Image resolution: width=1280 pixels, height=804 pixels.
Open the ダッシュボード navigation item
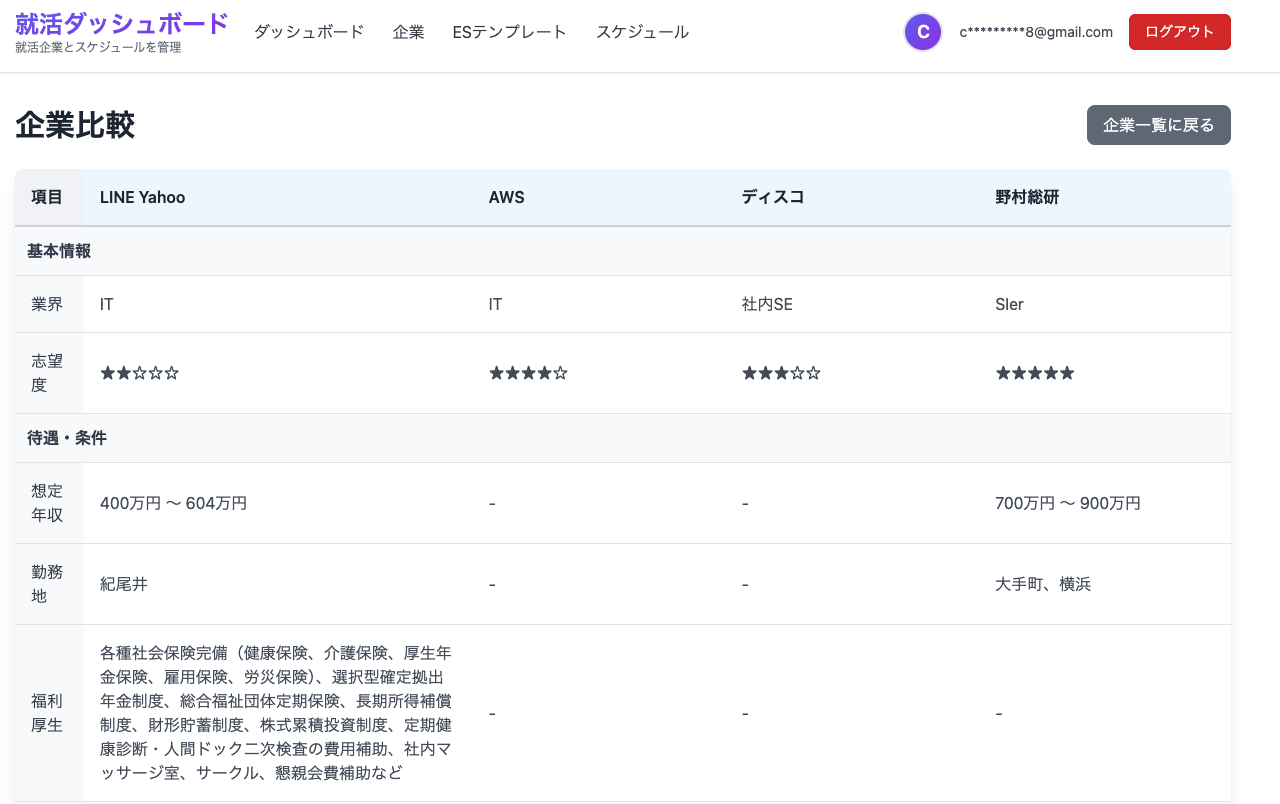click(x=309, y=32)
